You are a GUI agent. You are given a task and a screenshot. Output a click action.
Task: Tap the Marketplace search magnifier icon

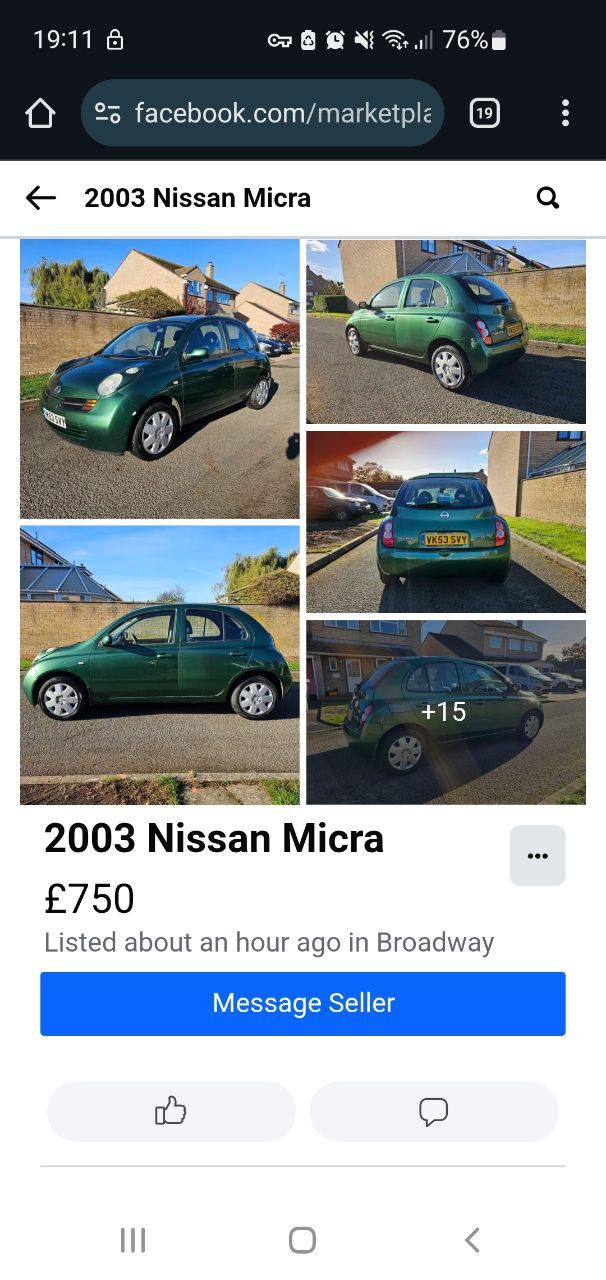coord(548,198)
